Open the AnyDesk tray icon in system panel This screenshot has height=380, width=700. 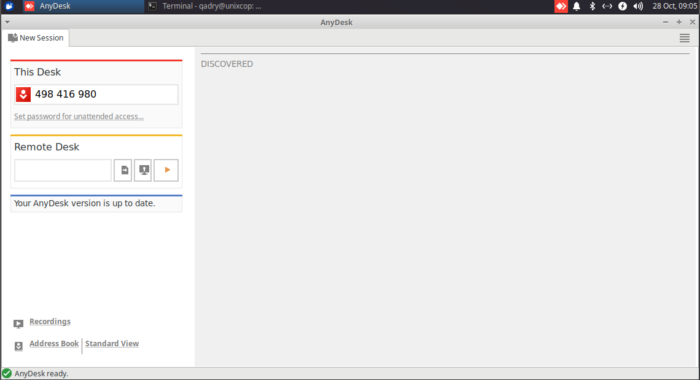[x=561, y=6]
